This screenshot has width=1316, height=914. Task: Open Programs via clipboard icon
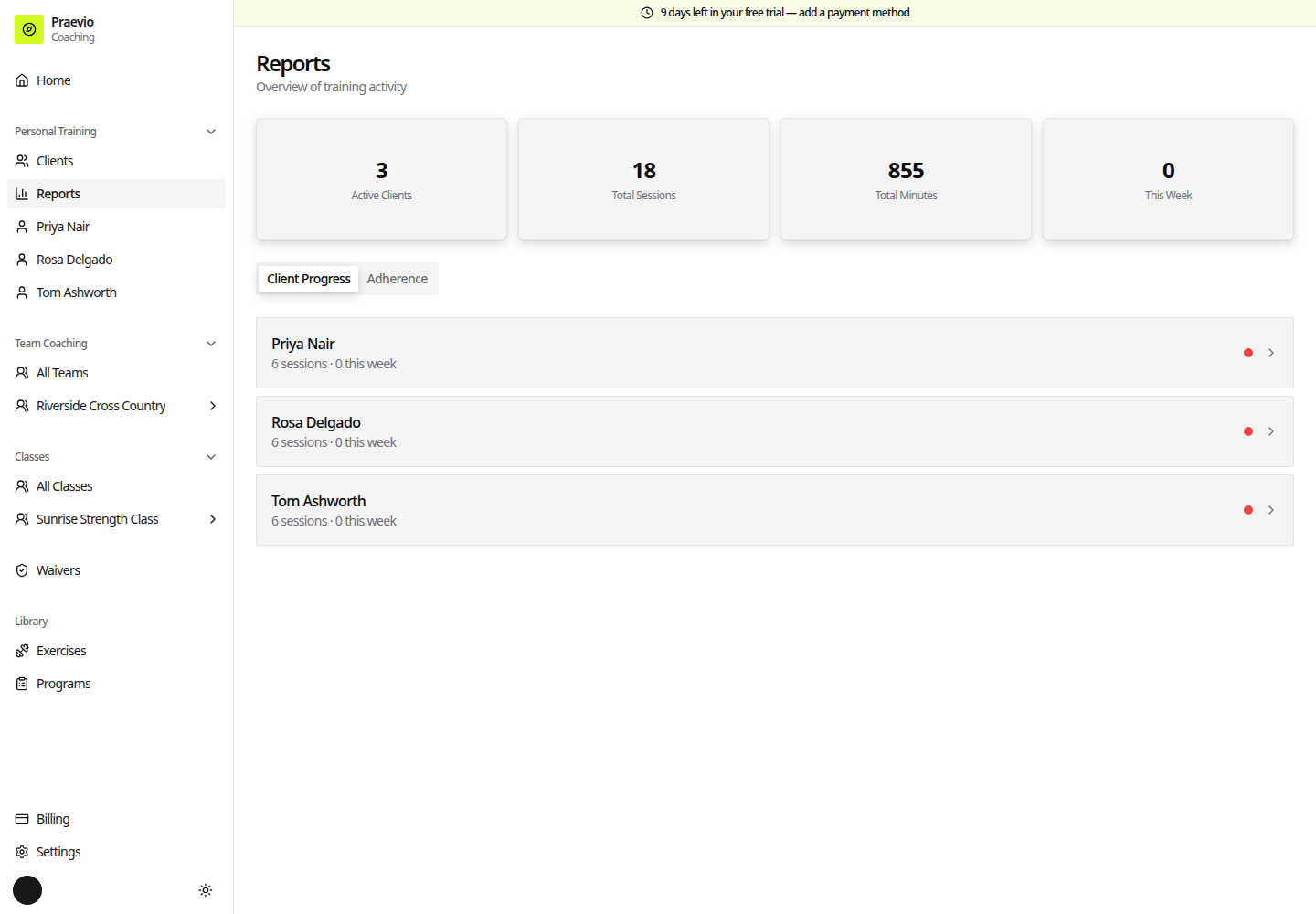(x=22, y=684)
